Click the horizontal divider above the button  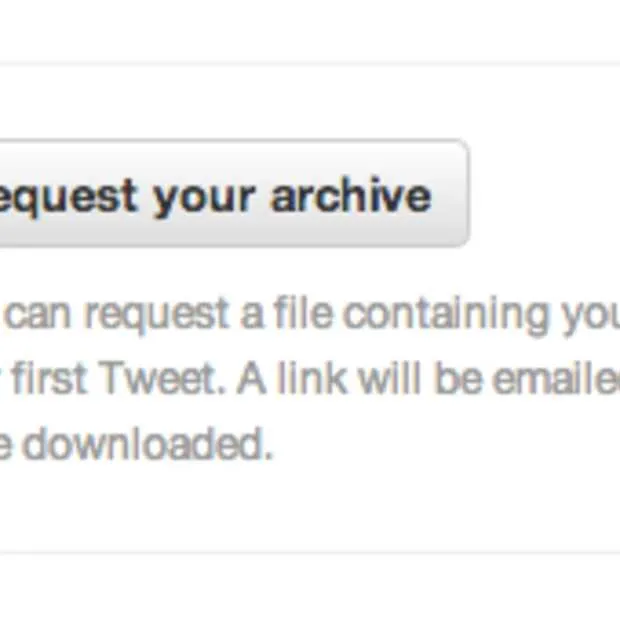click(310, 65)
